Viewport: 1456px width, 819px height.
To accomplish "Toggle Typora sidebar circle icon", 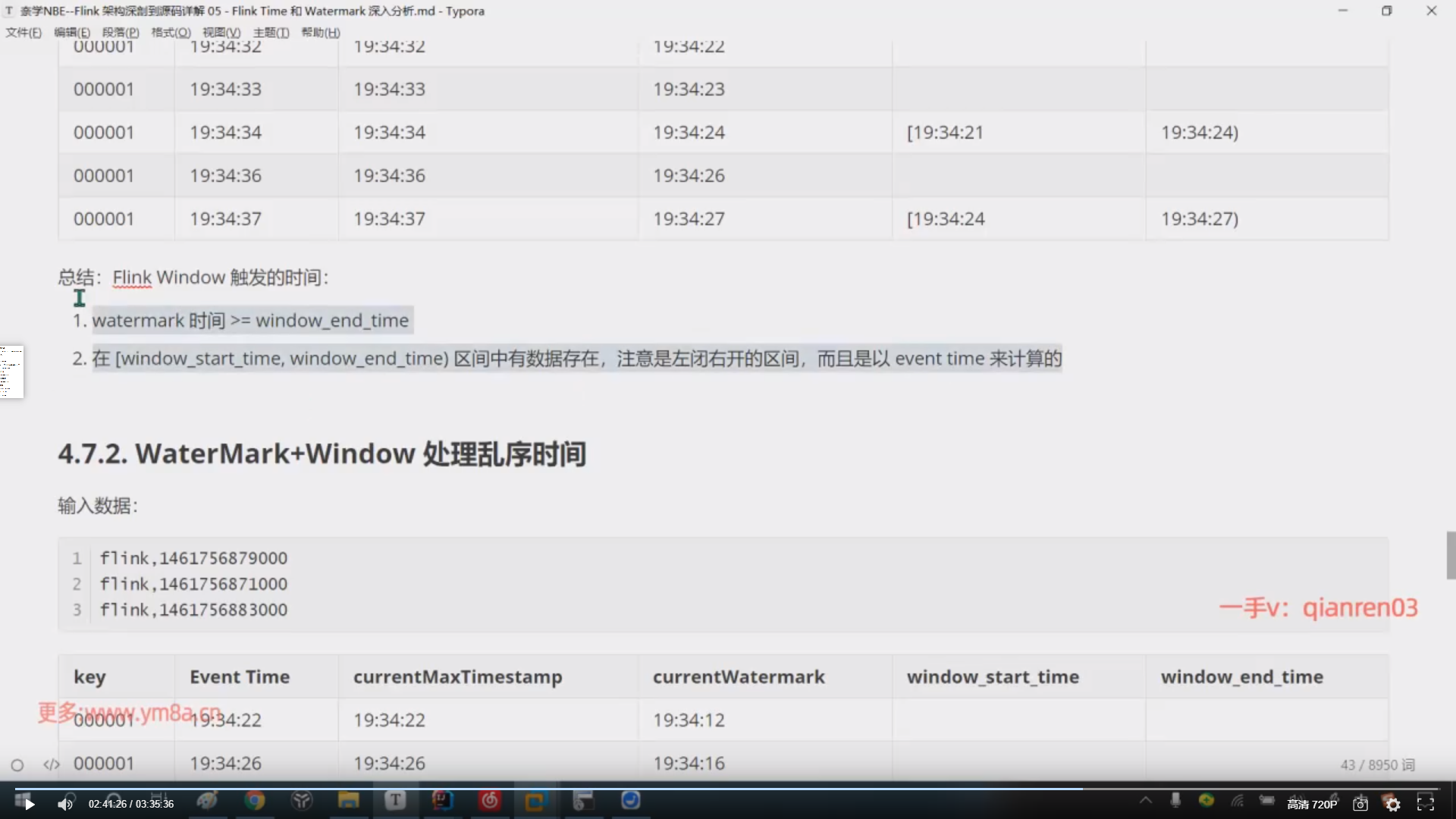I will (x=17, y=765).
